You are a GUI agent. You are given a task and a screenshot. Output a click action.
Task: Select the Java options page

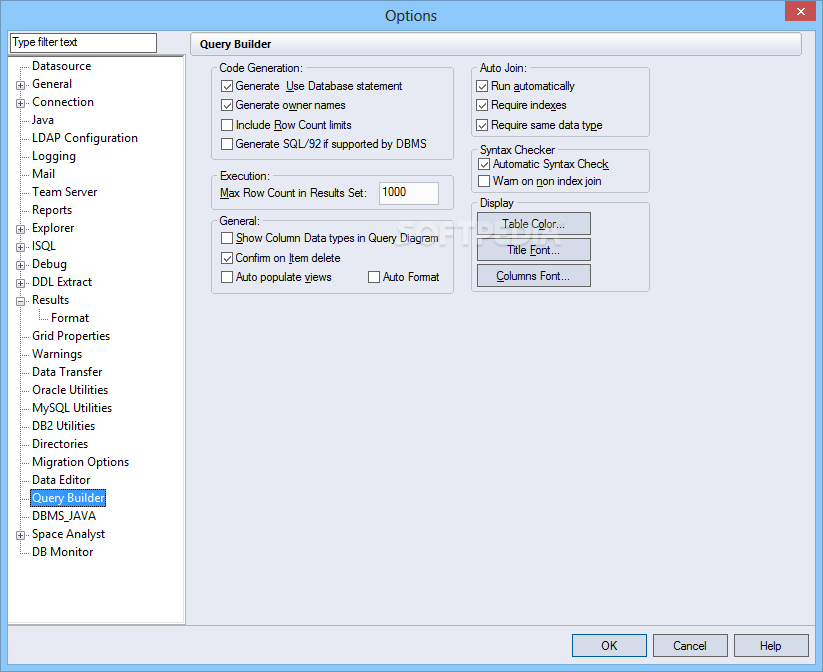[x=43, y=120]
